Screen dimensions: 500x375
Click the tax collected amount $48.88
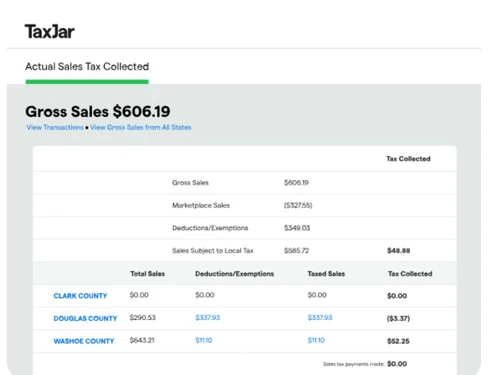(x=399, y=251)
